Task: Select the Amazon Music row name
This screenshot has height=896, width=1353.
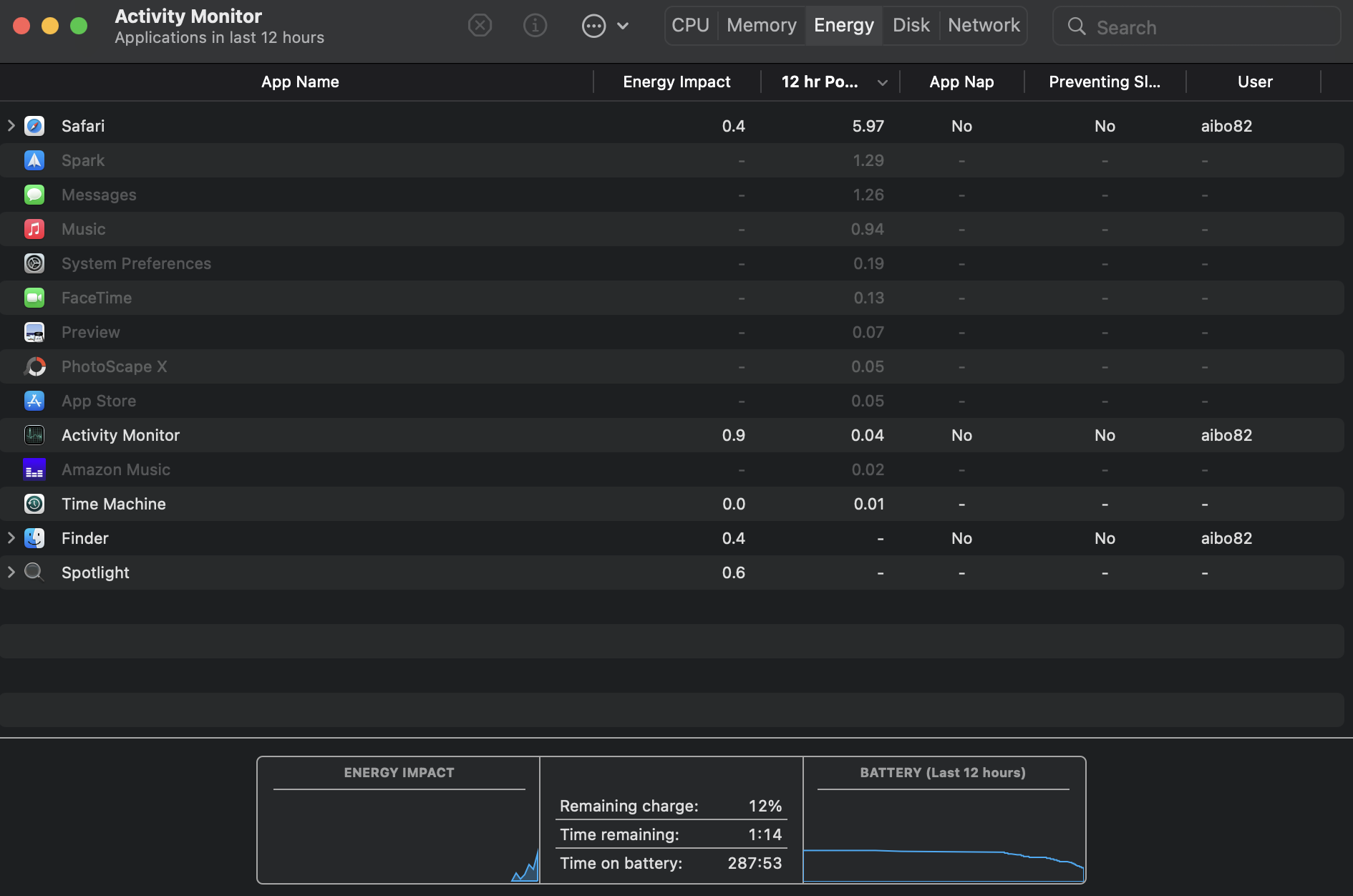Action: pyautogui.click(x=116, y=469)
